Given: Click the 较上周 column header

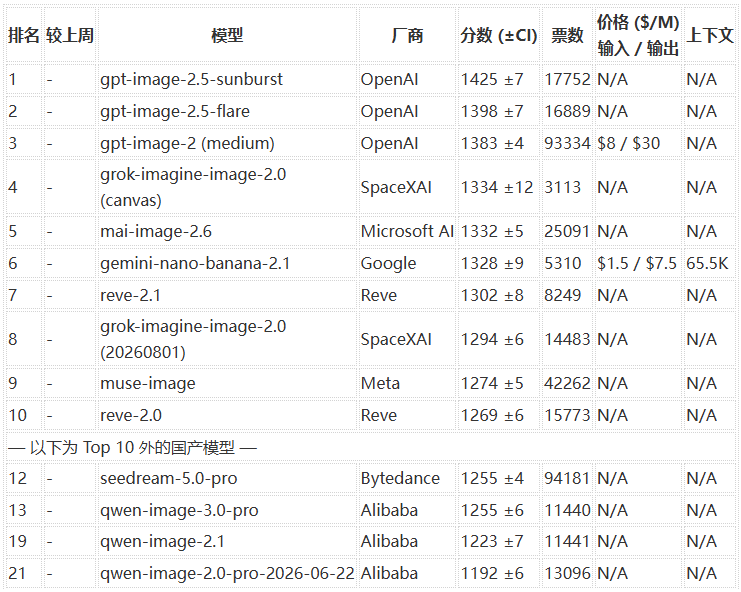Looking at the screenshot, I should click(70, 35).
